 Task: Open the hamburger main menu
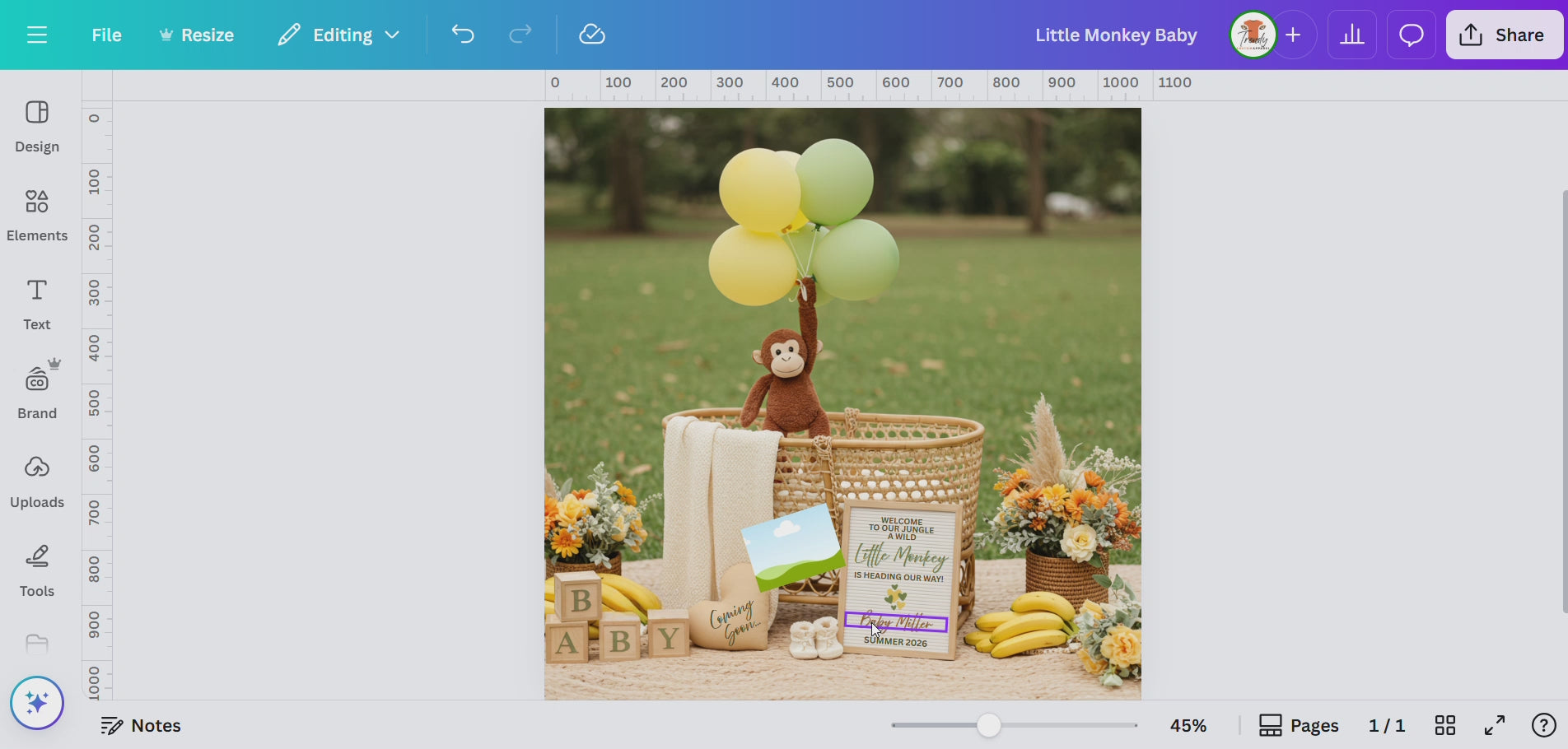coord(37,35)
